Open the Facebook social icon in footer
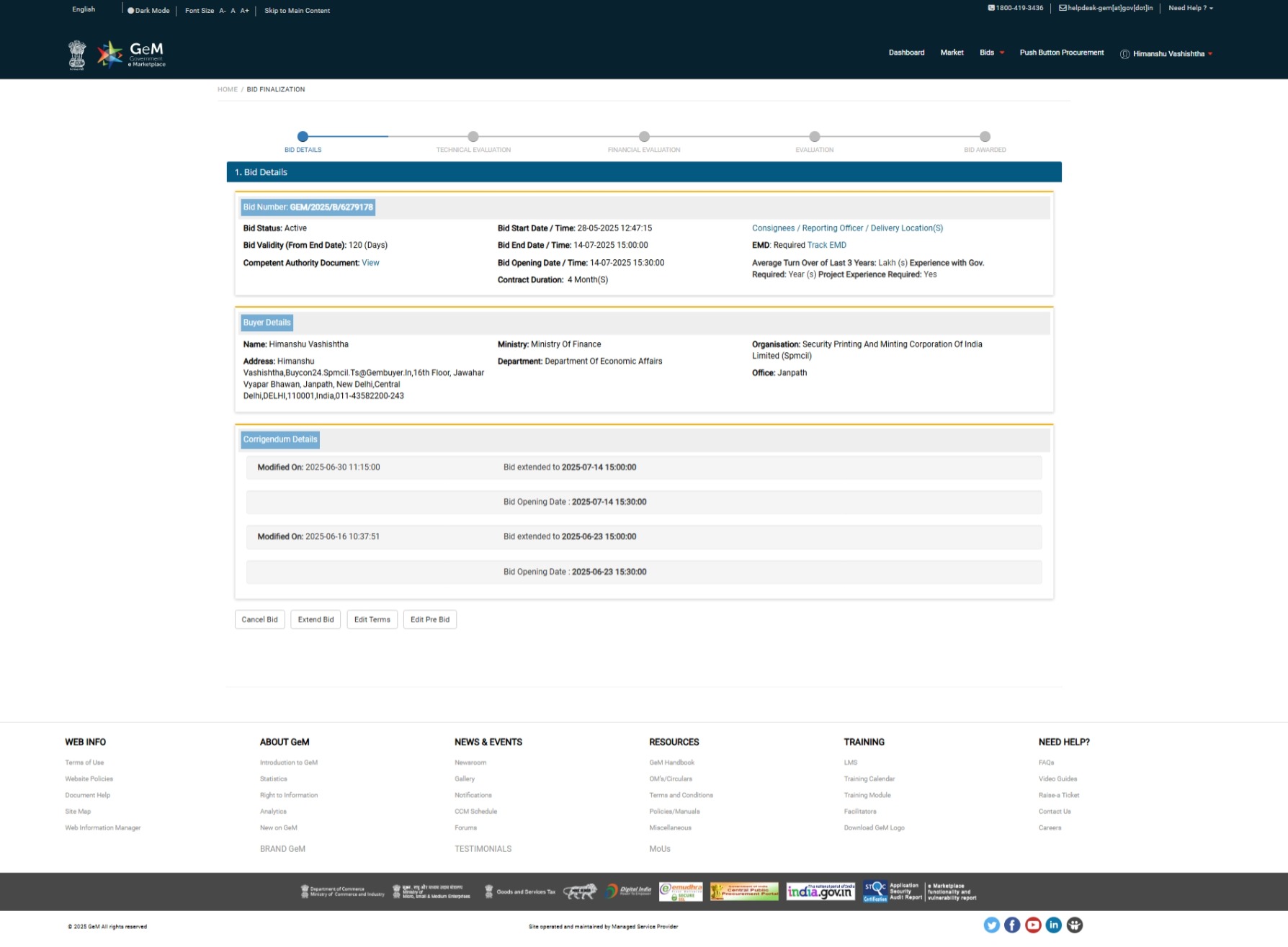This screenshot has width=1288, height=947. click(1012, 925)
